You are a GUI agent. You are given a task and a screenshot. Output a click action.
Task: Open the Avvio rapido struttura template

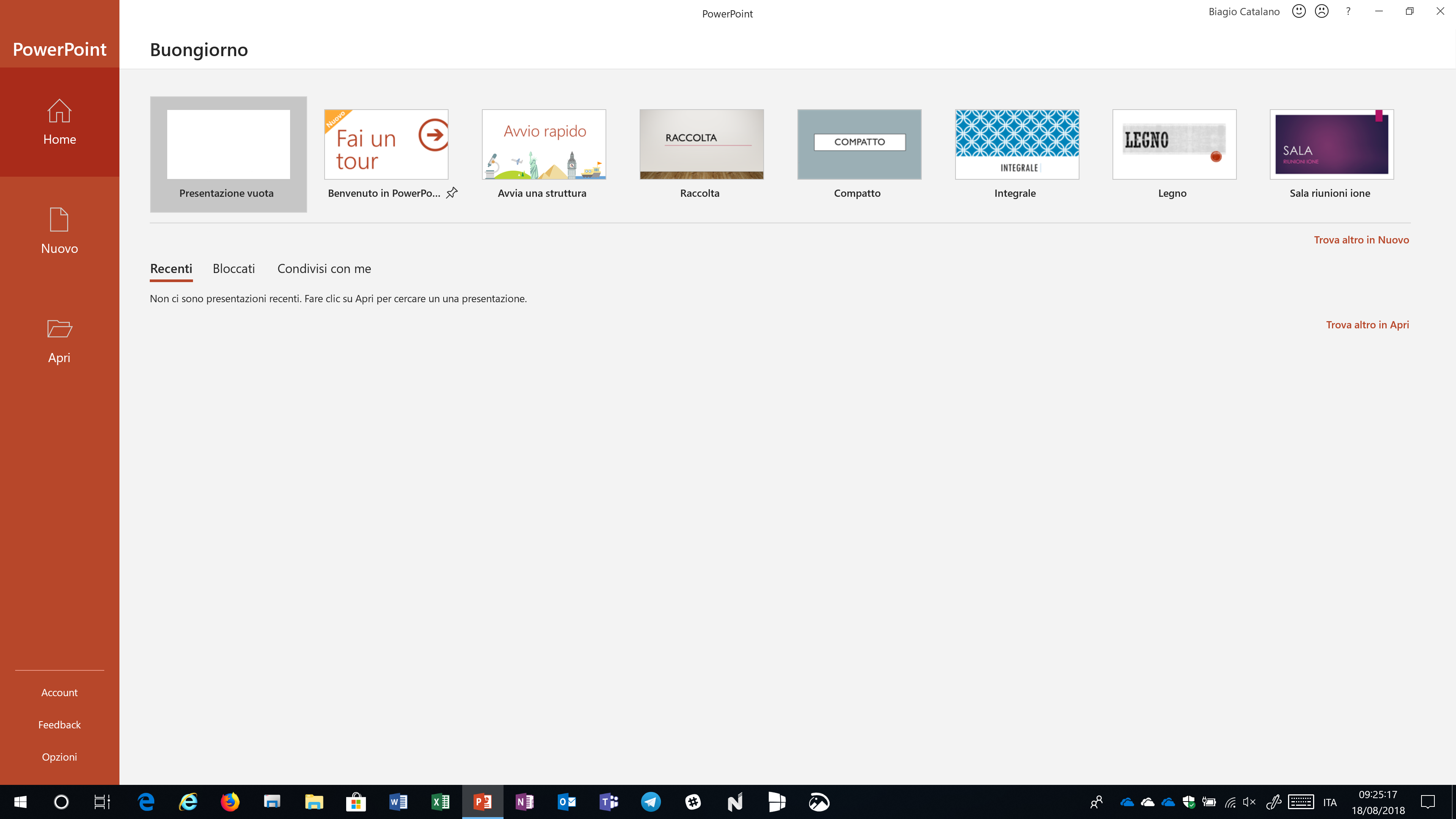coord(544,145)
